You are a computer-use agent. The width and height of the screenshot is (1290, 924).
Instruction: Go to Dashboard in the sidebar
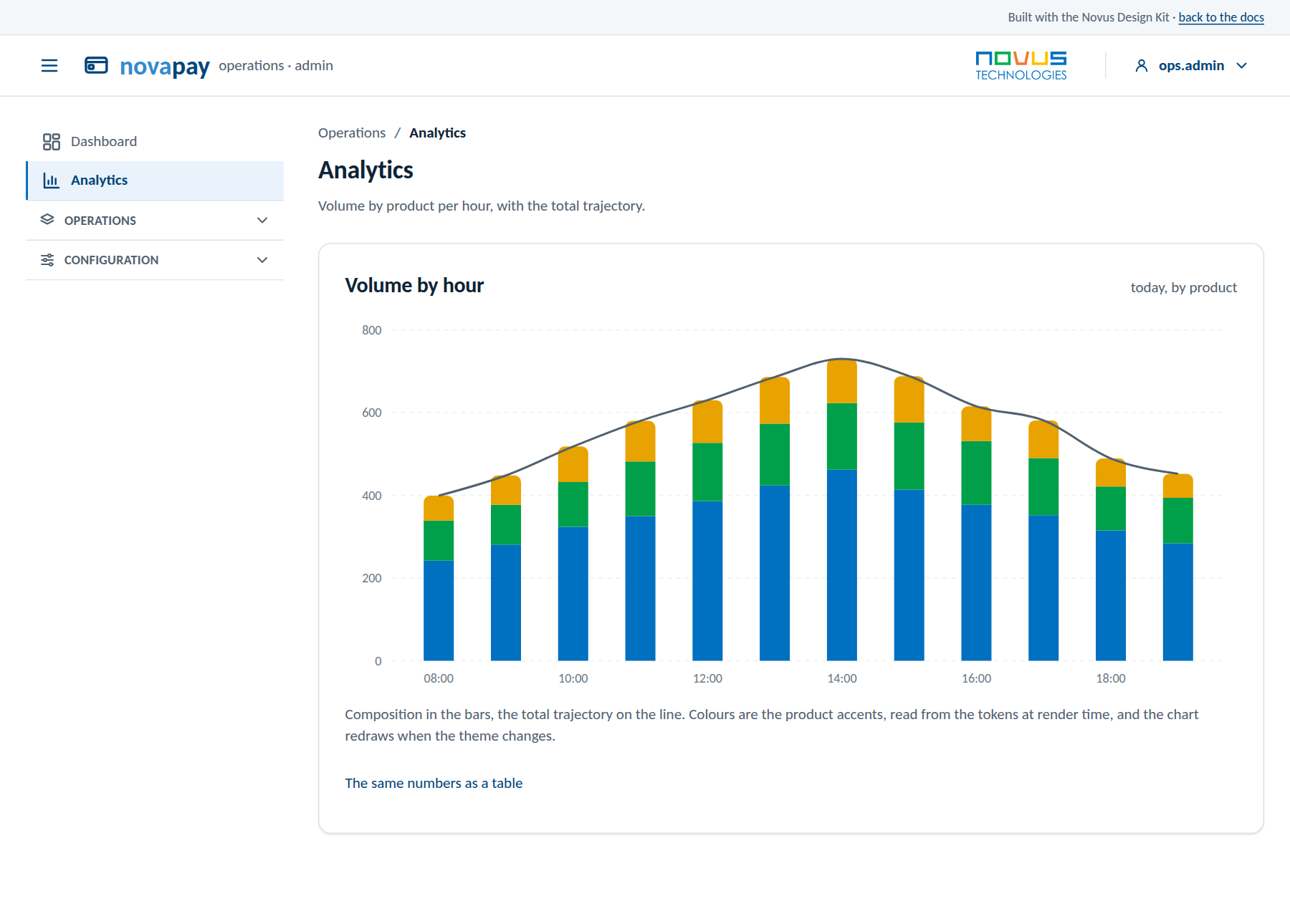[x=155, y=142]
